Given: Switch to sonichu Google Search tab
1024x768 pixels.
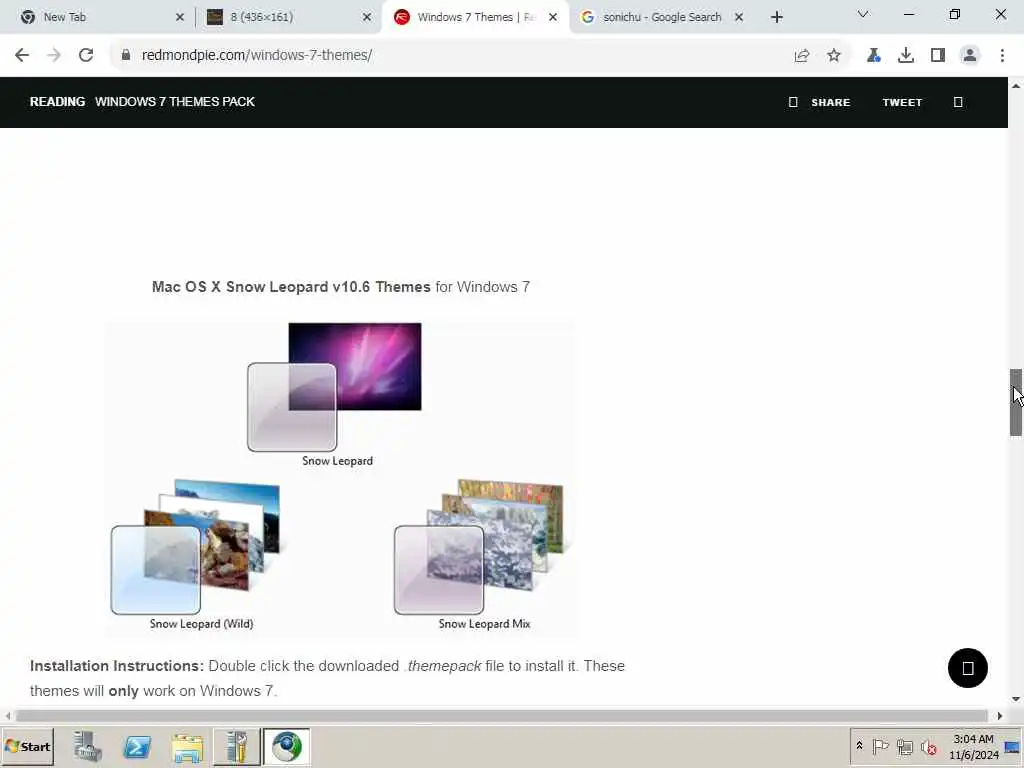Looking at the screenshot, I should click(662, 17).
